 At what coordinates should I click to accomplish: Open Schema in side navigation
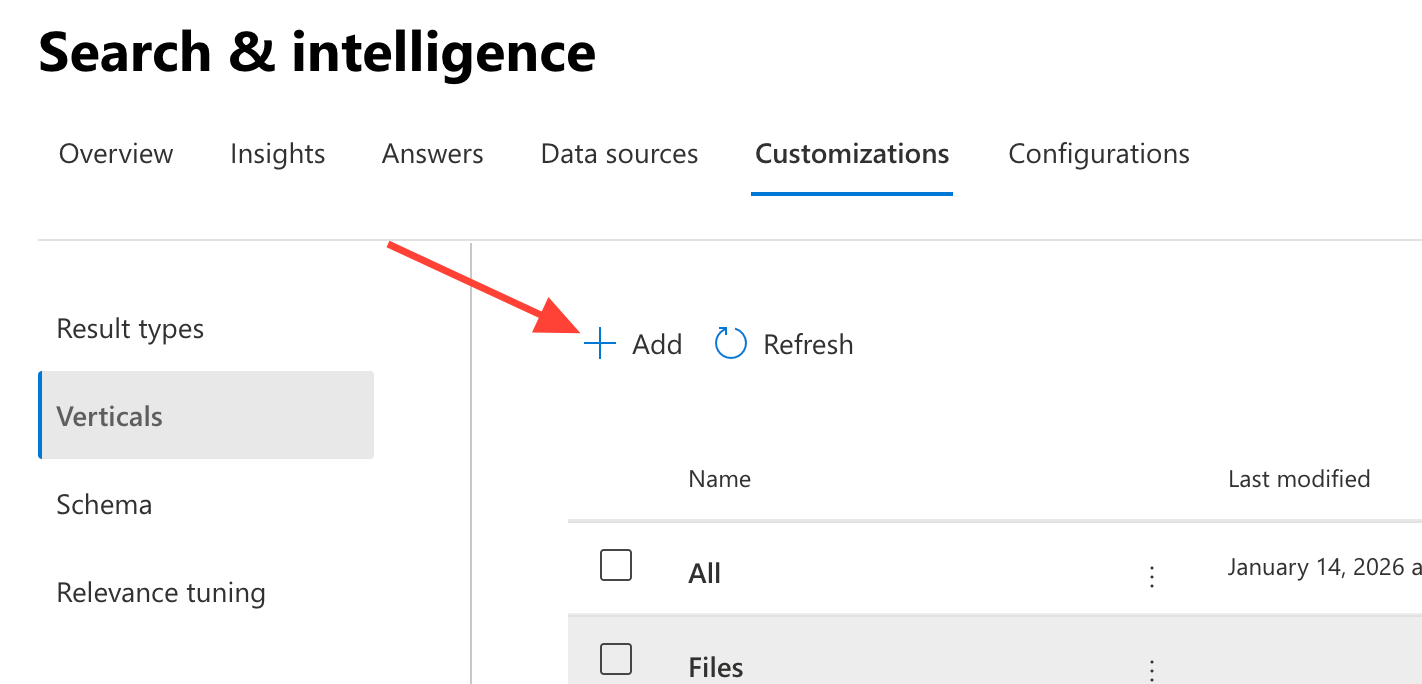point(104,504)
